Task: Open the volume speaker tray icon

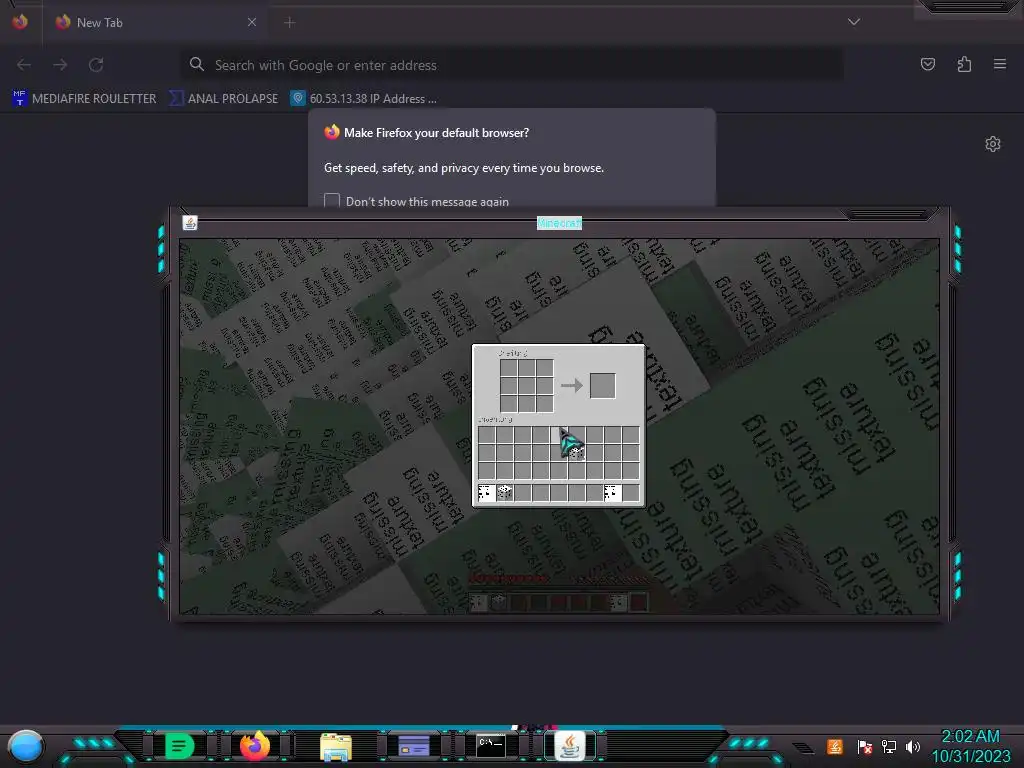Action: (912, 746)
